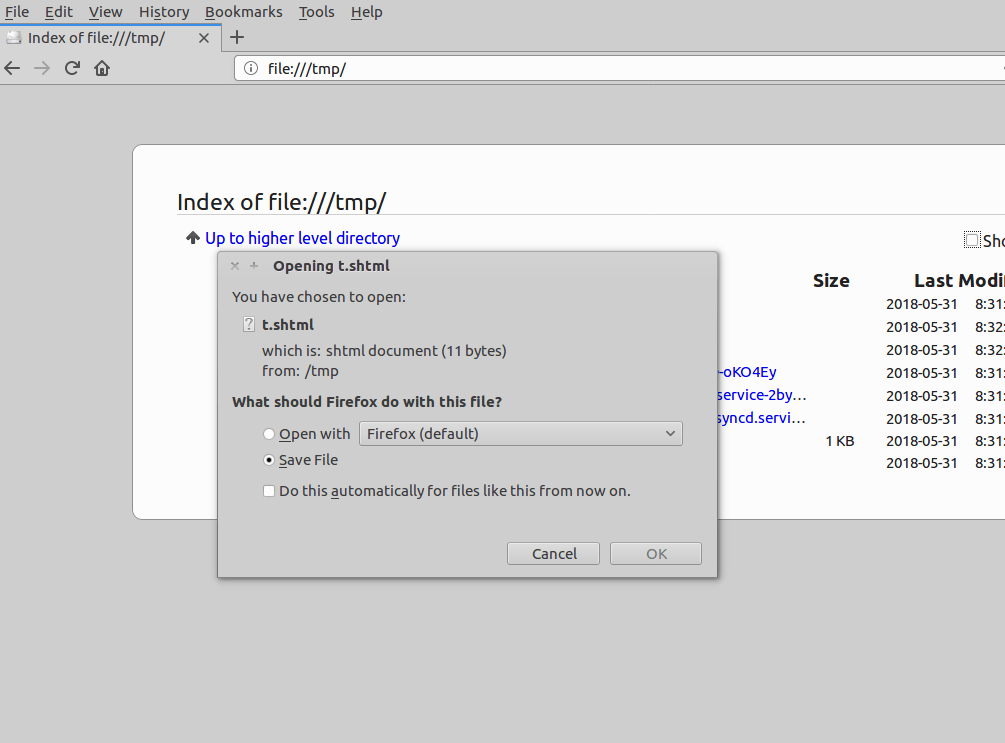Toggle the Show hidden objects checkbox

[971, 240]
